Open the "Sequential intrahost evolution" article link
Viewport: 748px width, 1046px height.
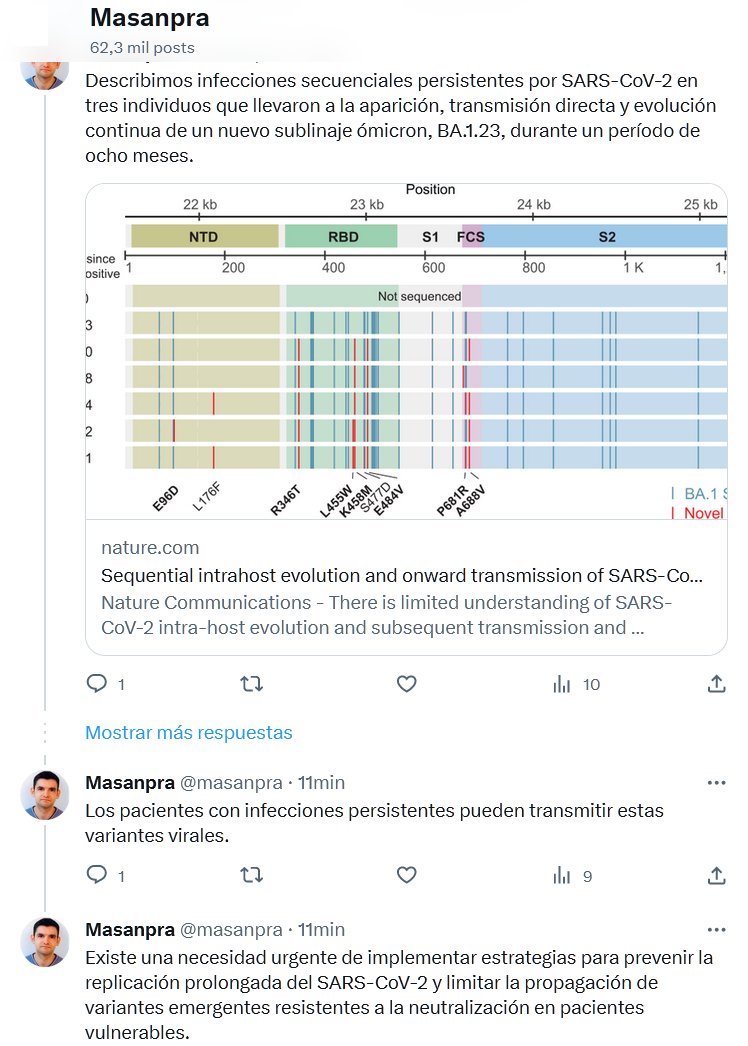click(402, 576)
